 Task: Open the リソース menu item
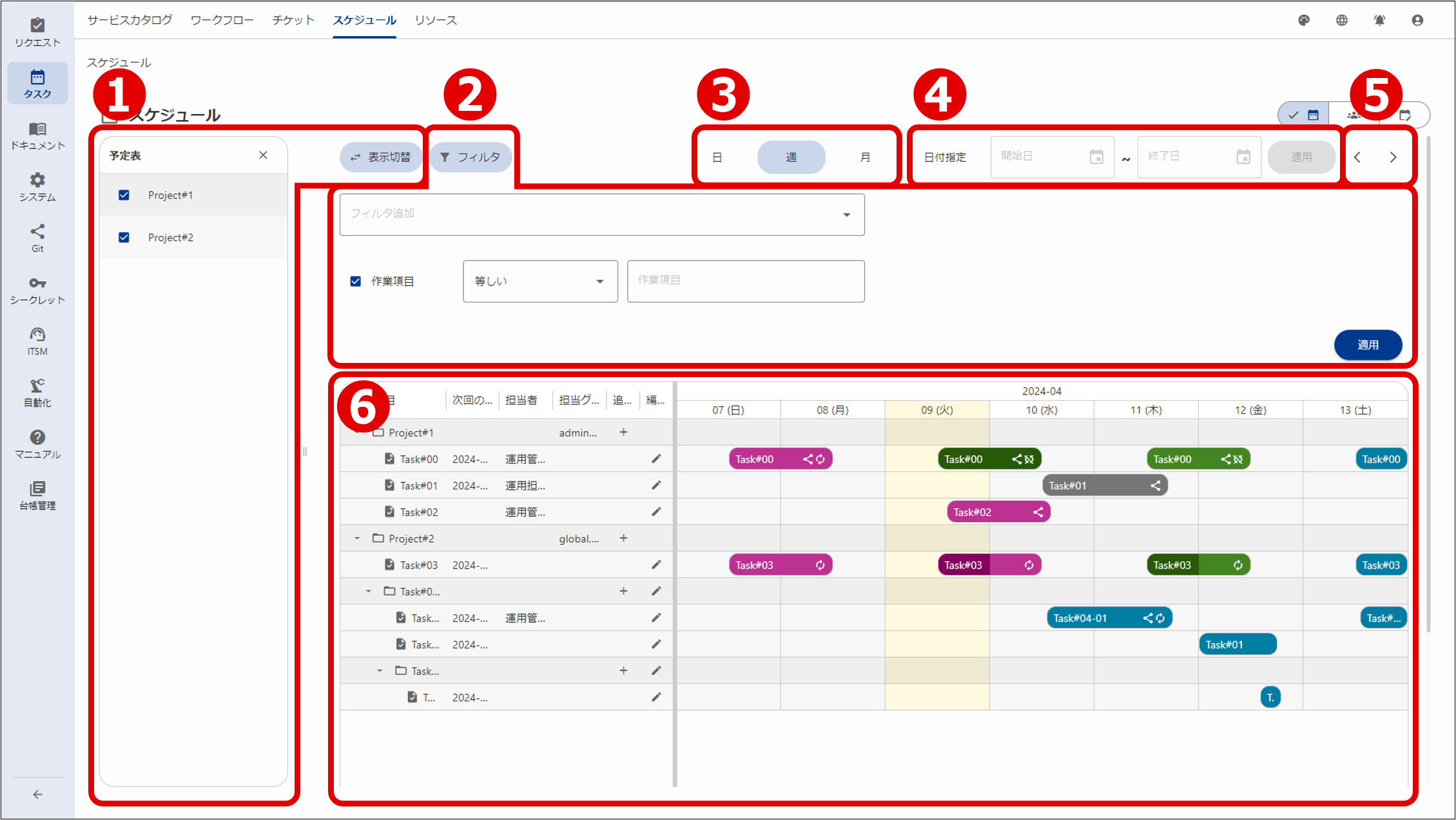pyautogui.click(x=436, y=20)
